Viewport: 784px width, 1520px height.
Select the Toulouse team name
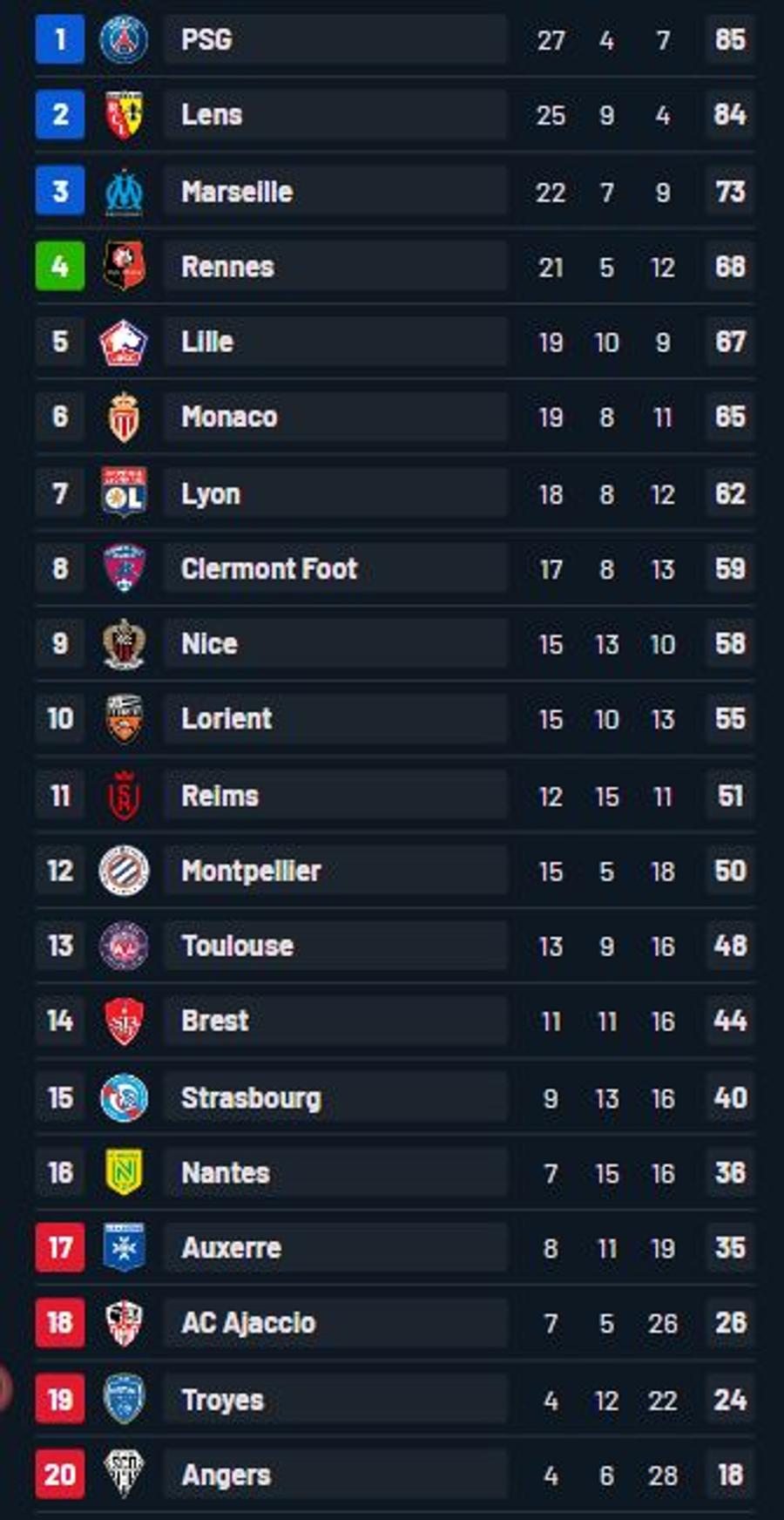point(237,946)
